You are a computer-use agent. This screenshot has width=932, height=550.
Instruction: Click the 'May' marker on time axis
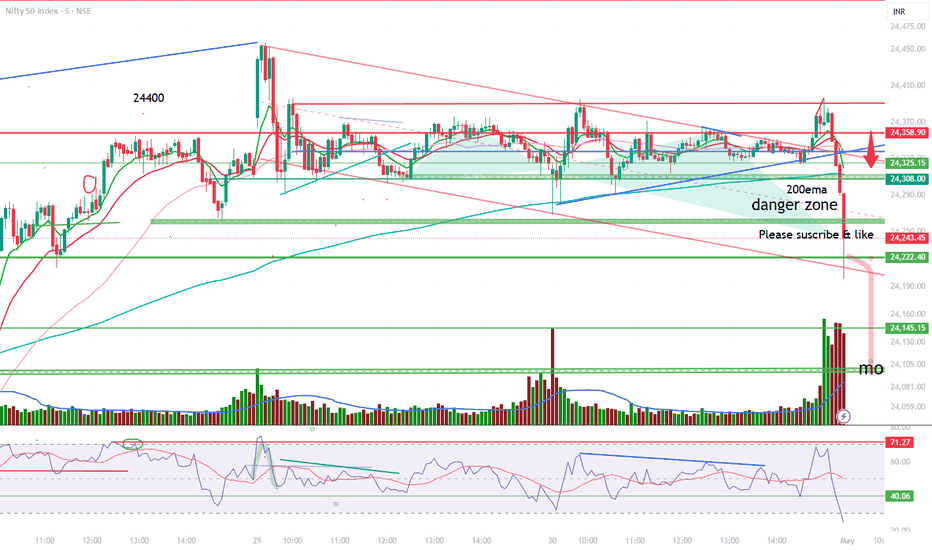pyautogui.click(x=847, y=540)
